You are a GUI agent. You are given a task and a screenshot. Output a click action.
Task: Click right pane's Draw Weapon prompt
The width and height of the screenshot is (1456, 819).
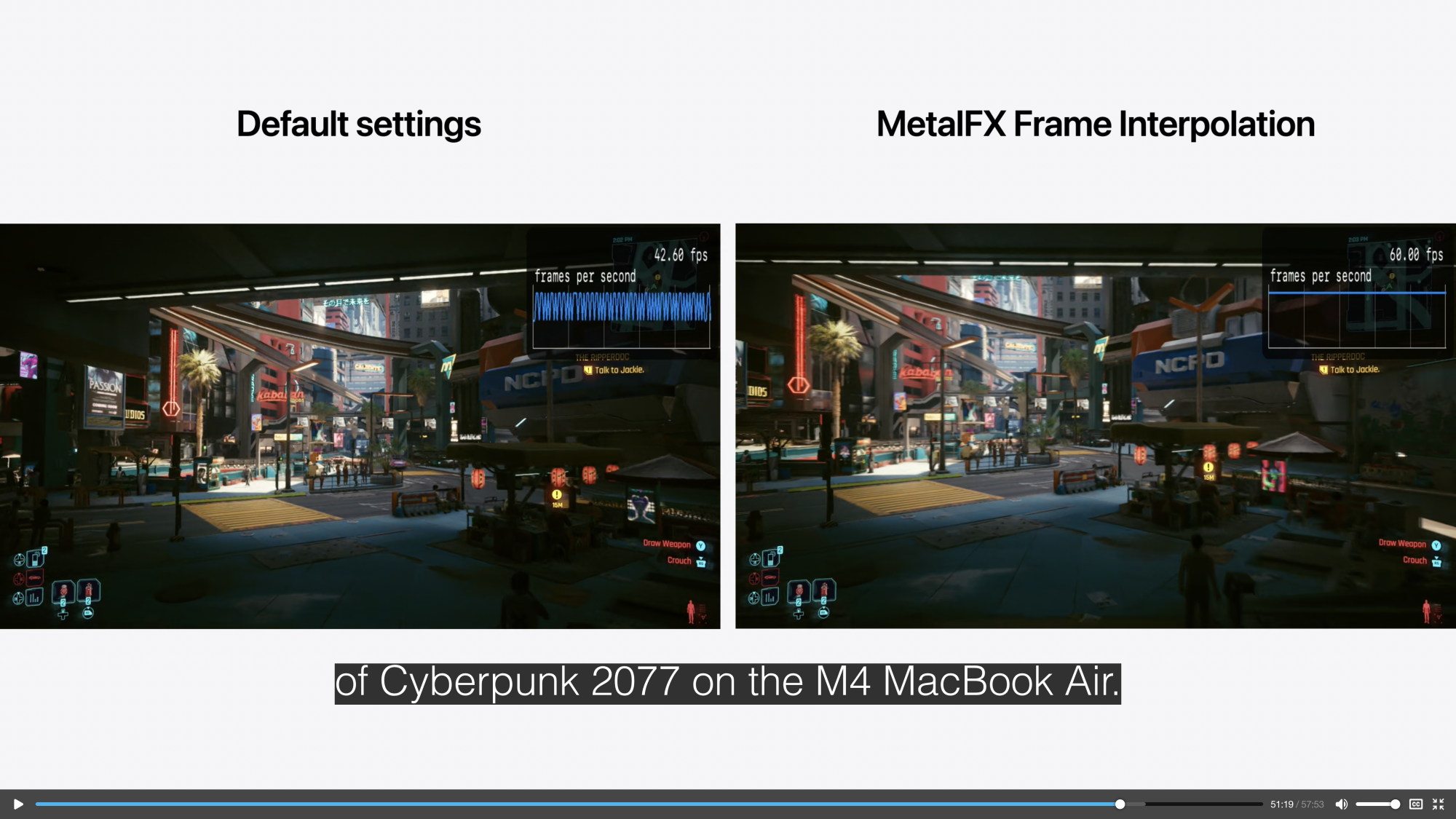1401,544
